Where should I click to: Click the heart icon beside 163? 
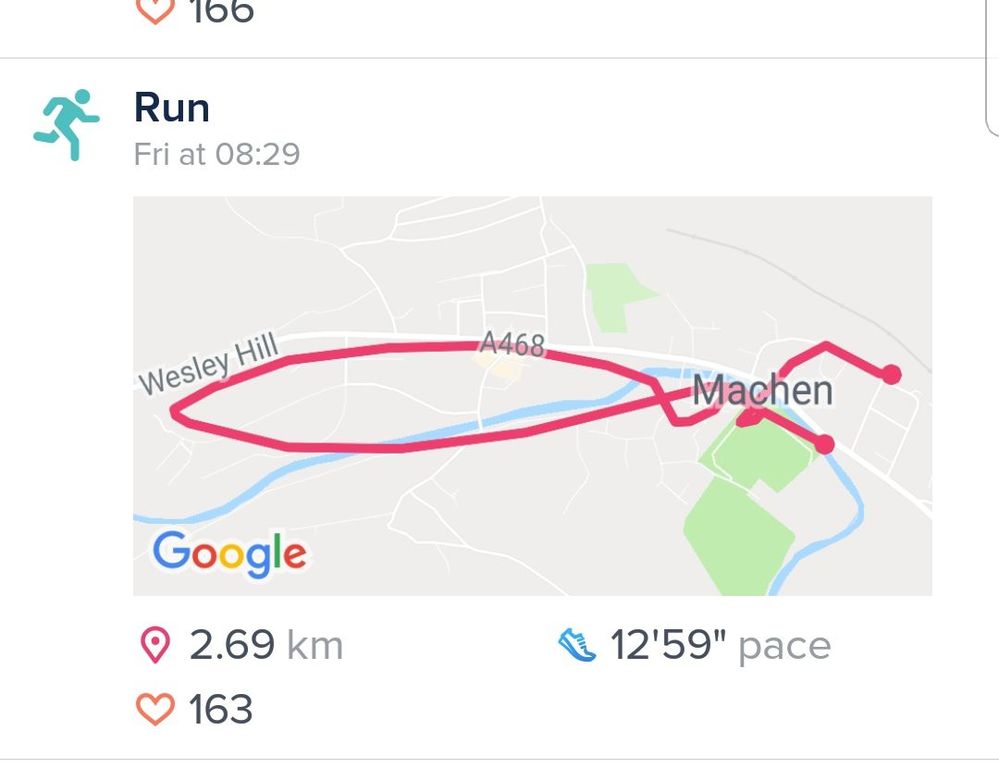click(154, 709)
